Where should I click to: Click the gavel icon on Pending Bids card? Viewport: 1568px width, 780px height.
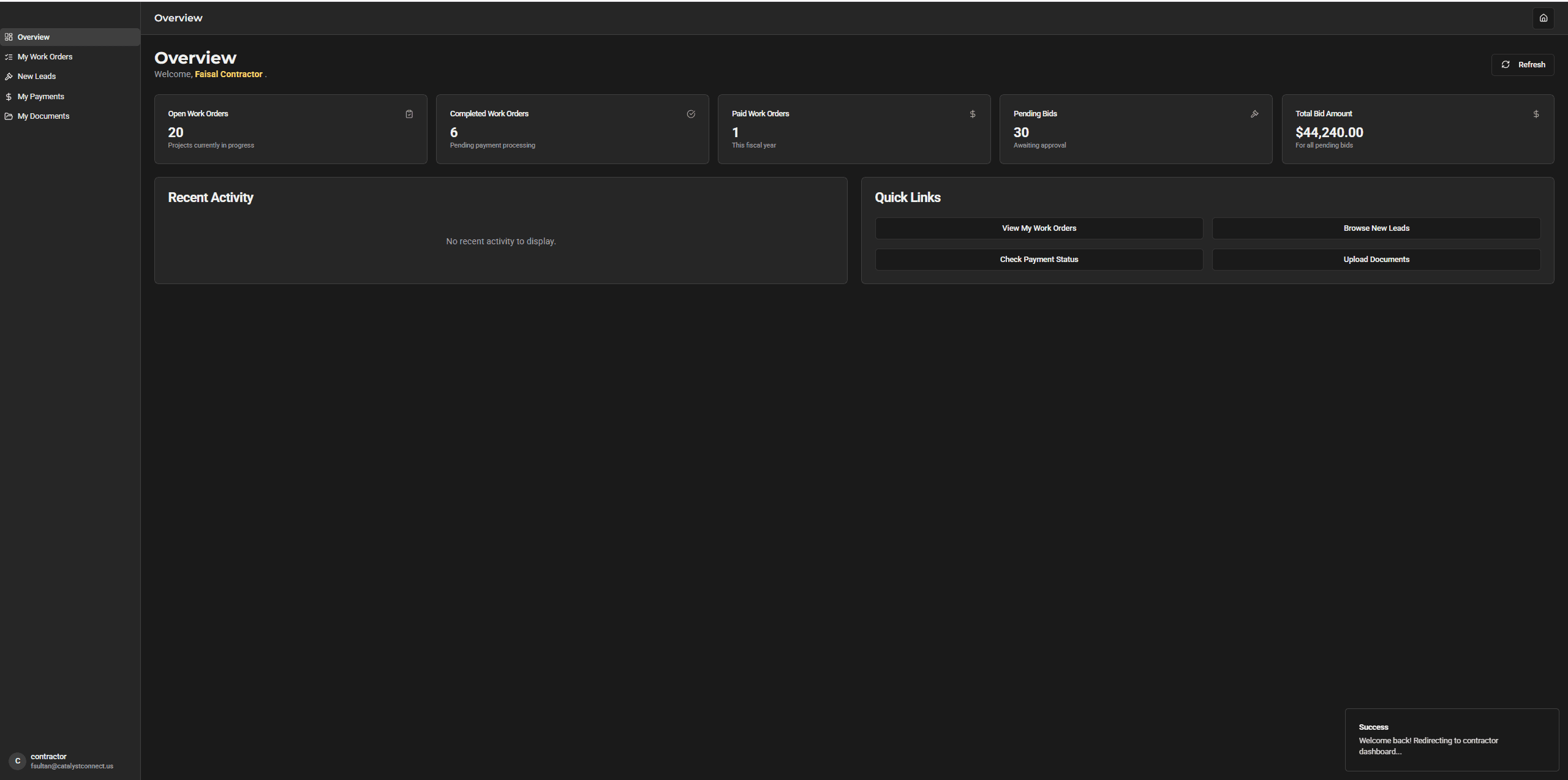[x=1254, y=114]
